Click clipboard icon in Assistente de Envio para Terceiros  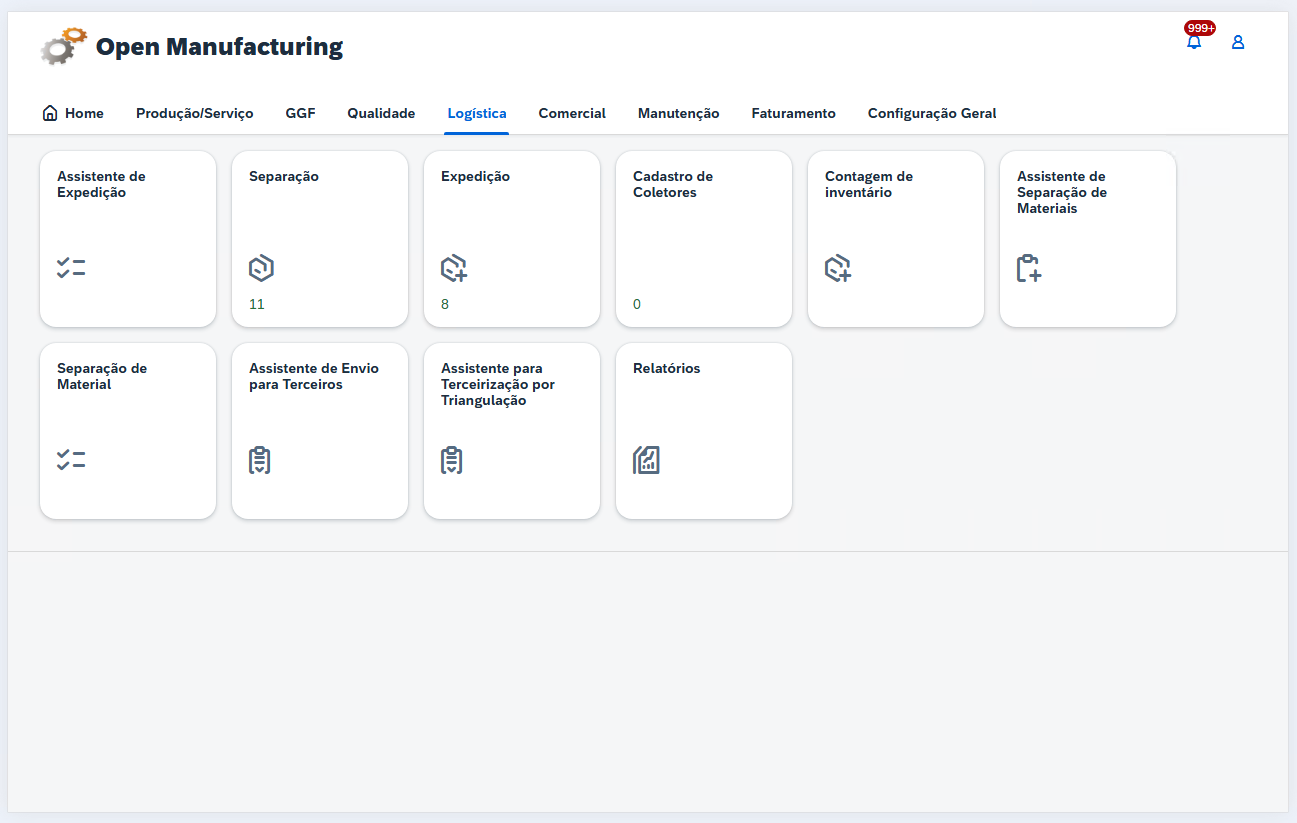[260, 460]
